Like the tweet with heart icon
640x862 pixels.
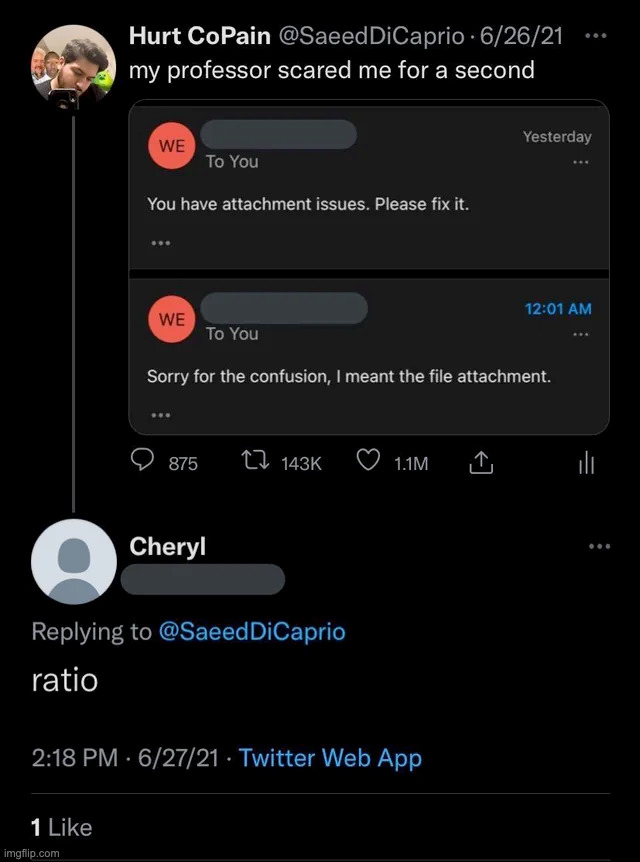(x=369, y=461)
